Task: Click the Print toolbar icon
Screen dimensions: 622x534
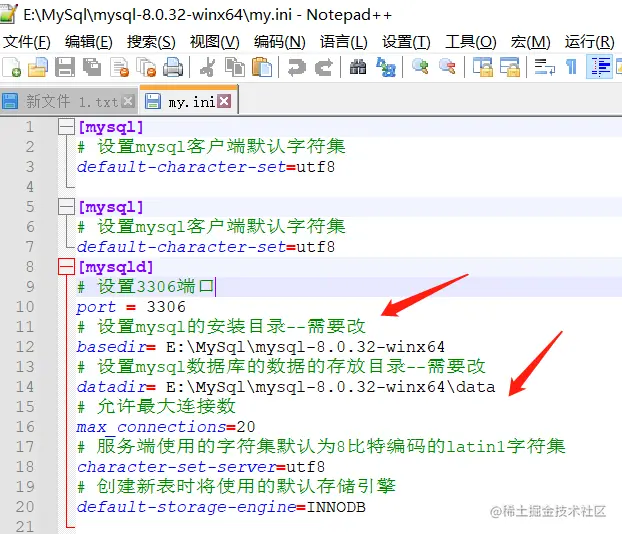Action: (x=173, y=67)
